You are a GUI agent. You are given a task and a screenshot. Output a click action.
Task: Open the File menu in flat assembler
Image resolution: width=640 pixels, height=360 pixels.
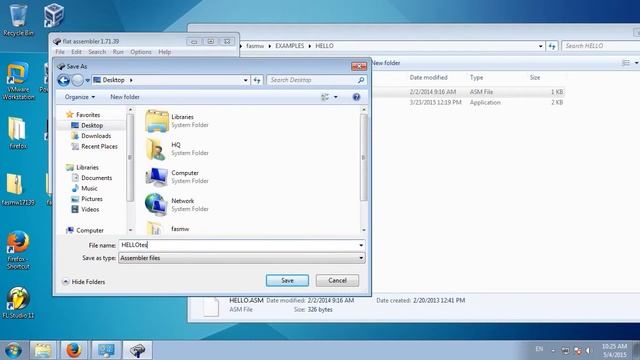pos(60,52)
